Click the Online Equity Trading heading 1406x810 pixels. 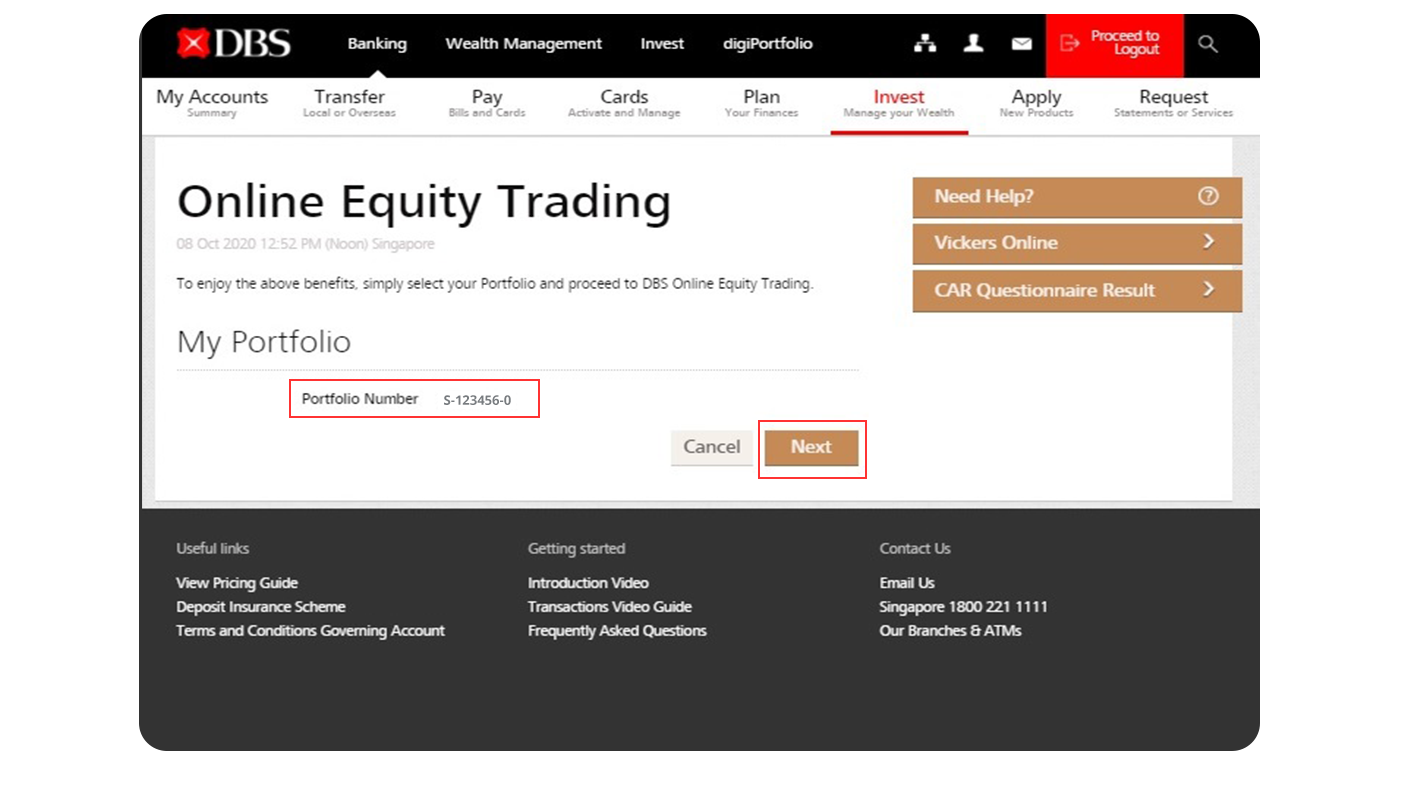click(424, 203)
